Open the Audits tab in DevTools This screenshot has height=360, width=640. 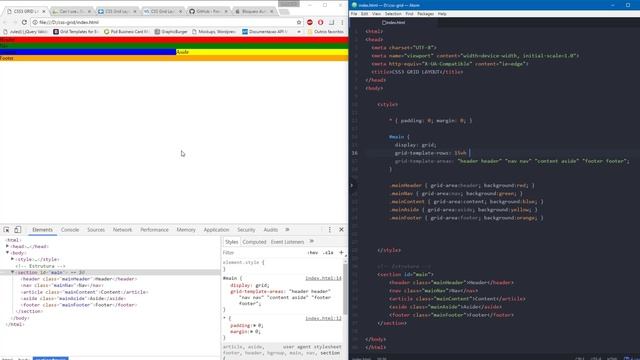pos(271,230)
